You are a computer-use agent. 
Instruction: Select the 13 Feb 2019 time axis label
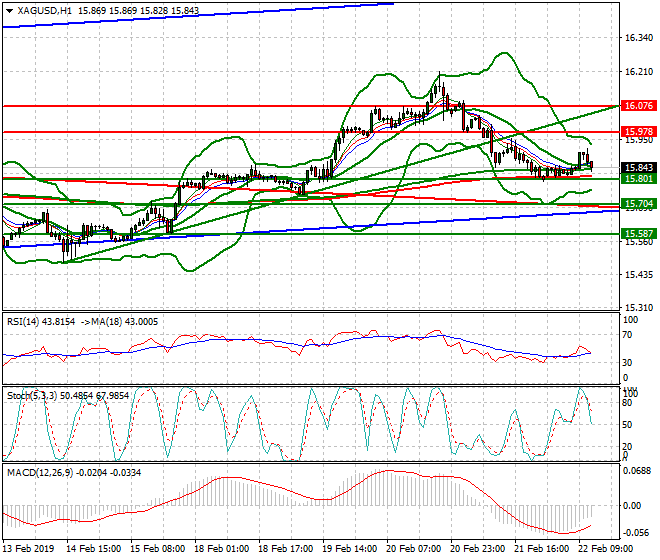28,549
